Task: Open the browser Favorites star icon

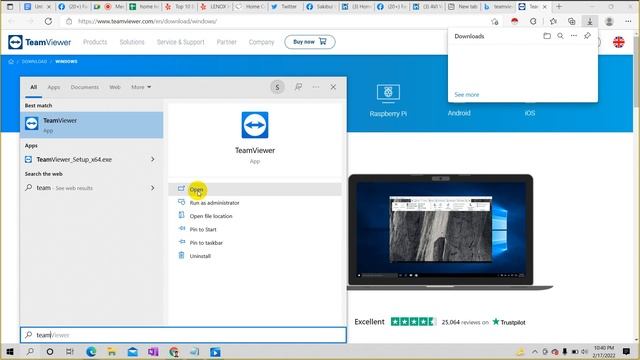Action: click(553, 21)
